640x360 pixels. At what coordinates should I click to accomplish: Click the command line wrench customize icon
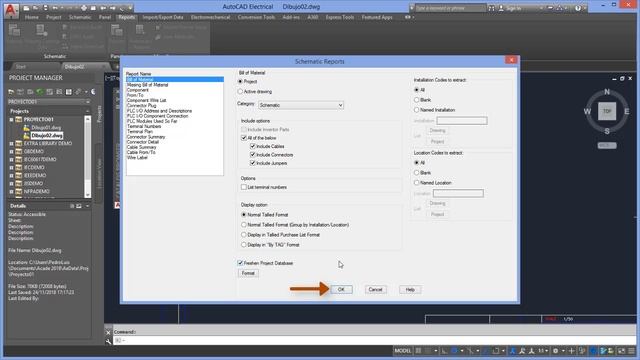coord(108,341)
